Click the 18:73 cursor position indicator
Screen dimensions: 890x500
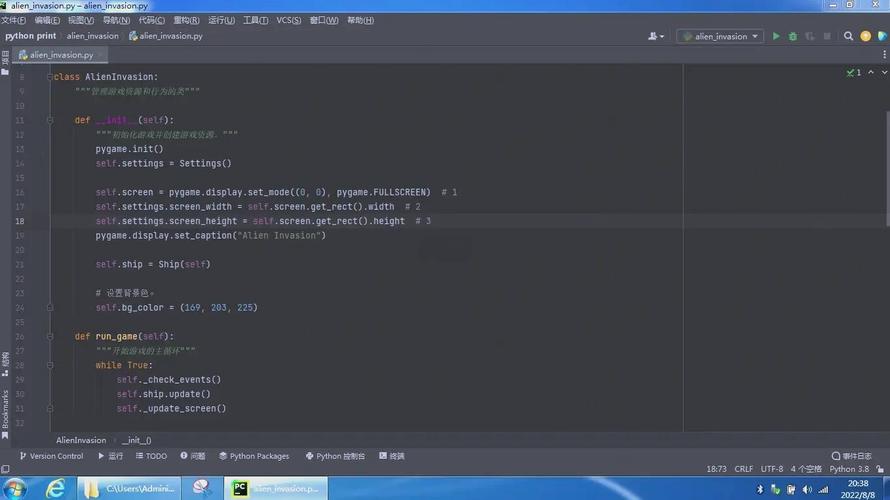[716, 469]
